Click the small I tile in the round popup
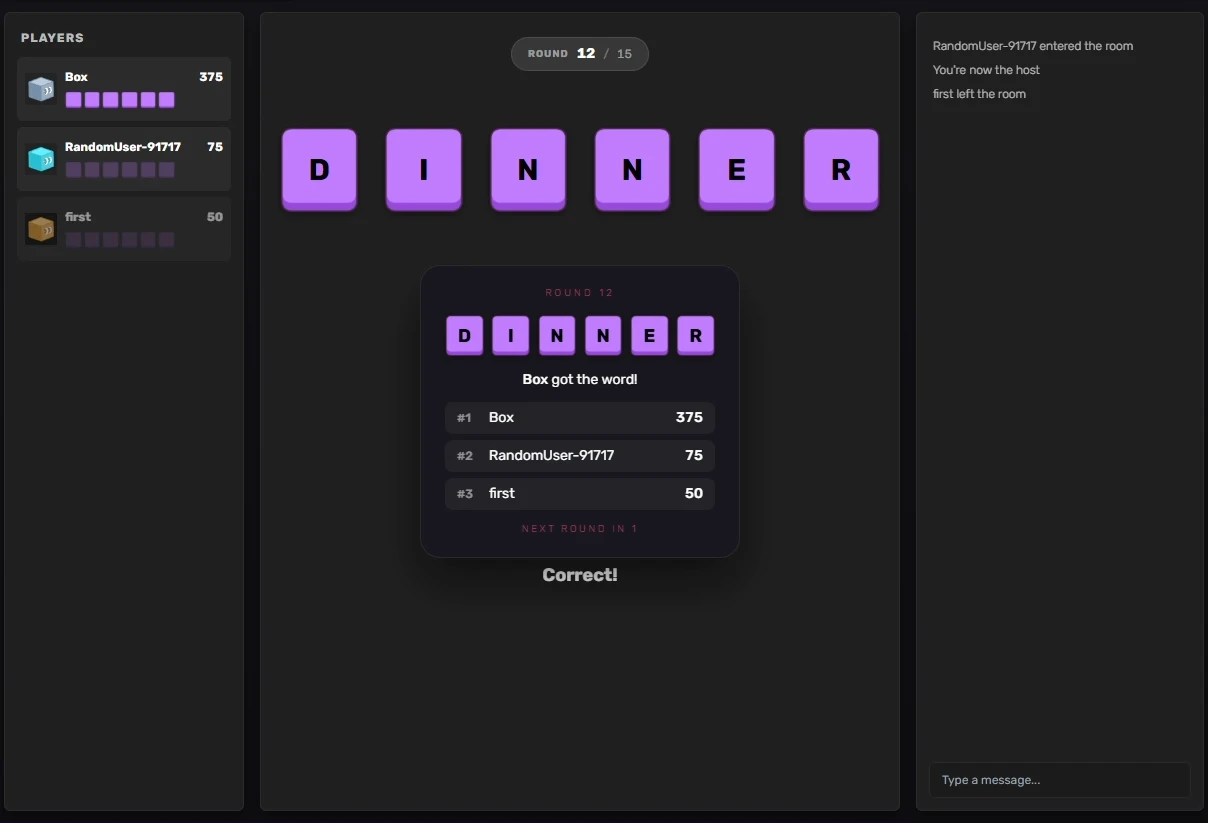The height and width of the screenshot is (823, 1208). click(x=511, y=335)
